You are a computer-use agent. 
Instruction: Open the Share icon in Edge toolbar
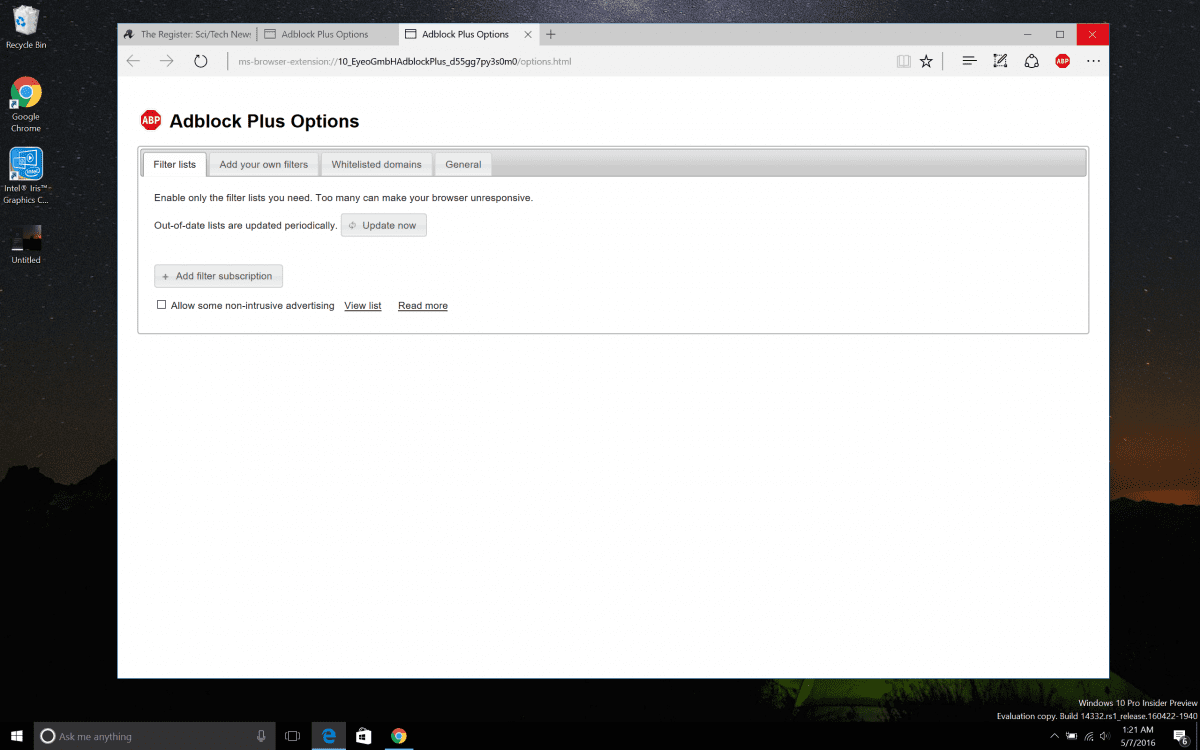click(1031, 61)
